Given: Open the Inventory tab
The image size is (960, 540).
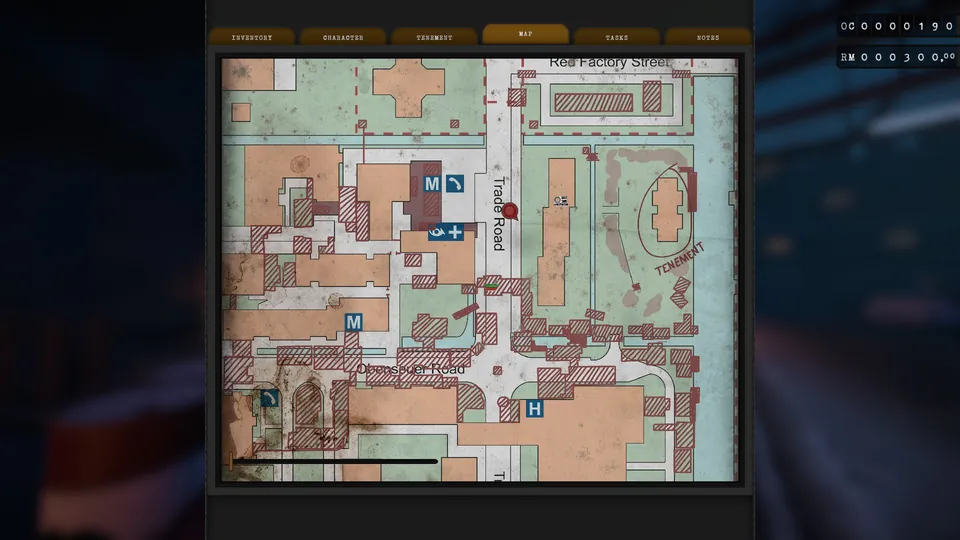Looking at the screenshot, I should [x=252, y=37].
